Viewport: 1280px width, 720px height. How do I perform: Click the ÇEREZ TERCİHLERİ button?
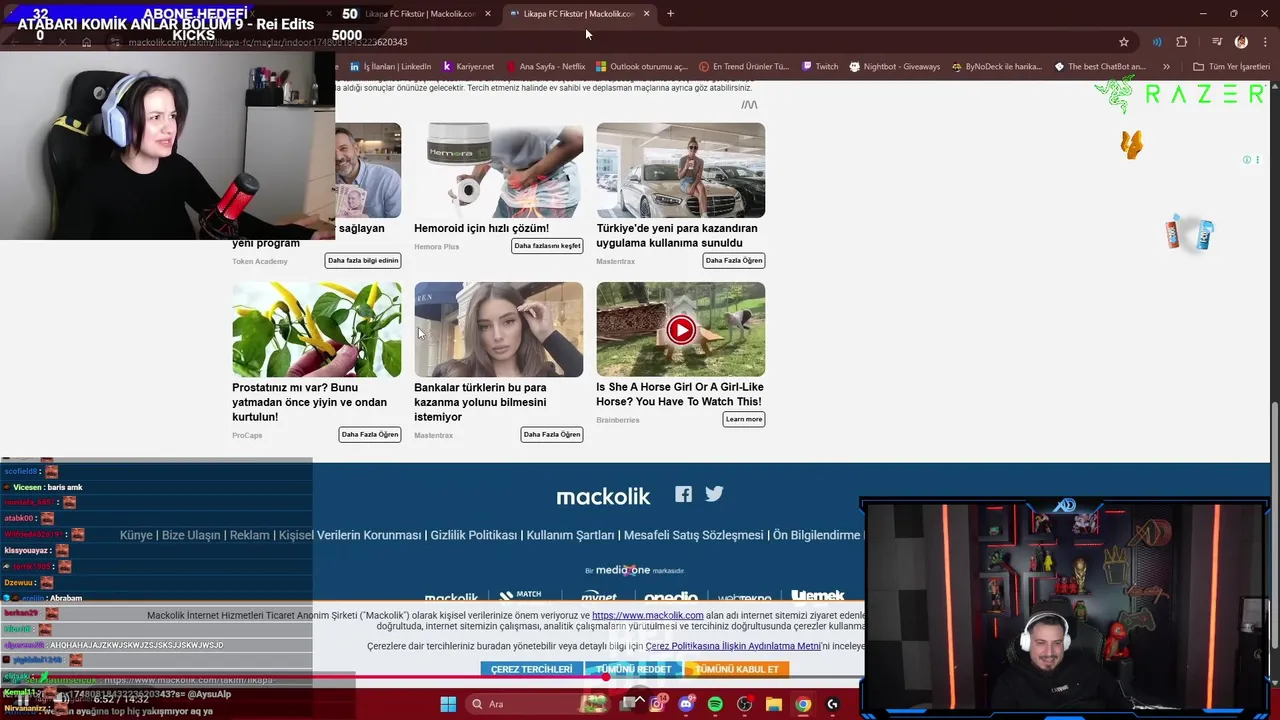(531, 669)
